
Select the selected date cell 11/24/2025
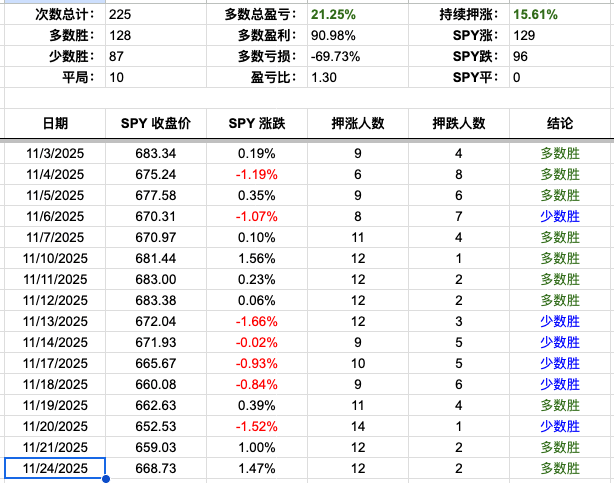point(55,468)
